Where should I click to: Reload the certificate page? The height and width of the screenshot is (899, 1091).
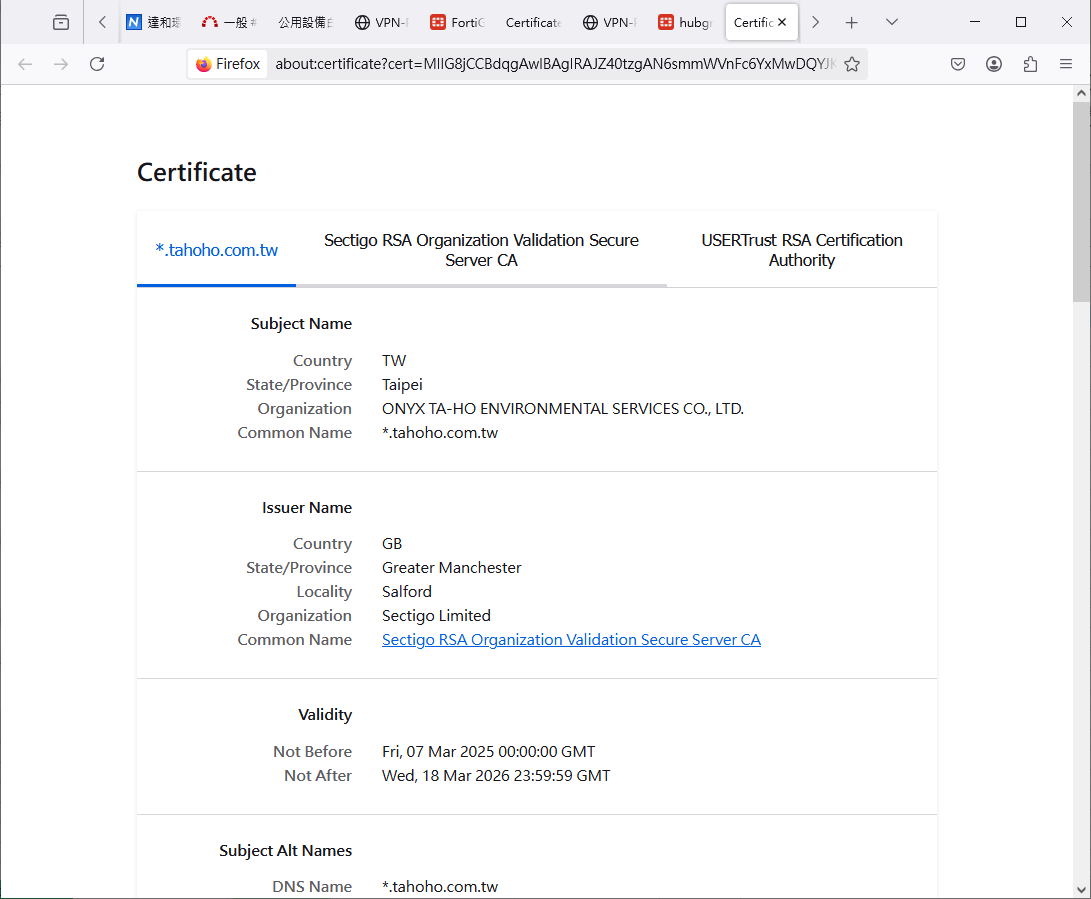coord(97,64)
